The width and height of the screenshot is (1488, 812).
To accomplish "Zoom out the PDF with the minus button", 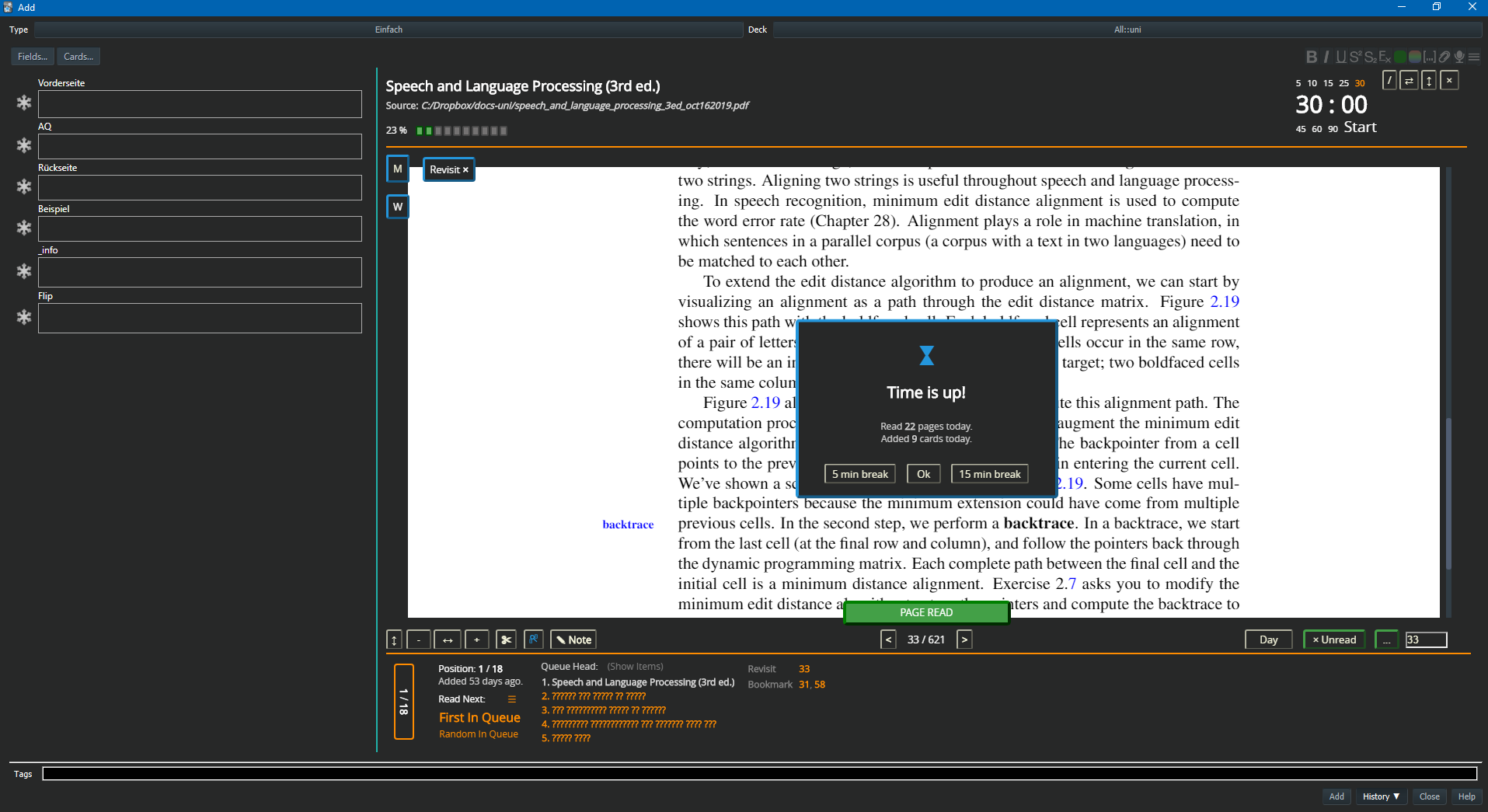I will click(x=419, y=639).
